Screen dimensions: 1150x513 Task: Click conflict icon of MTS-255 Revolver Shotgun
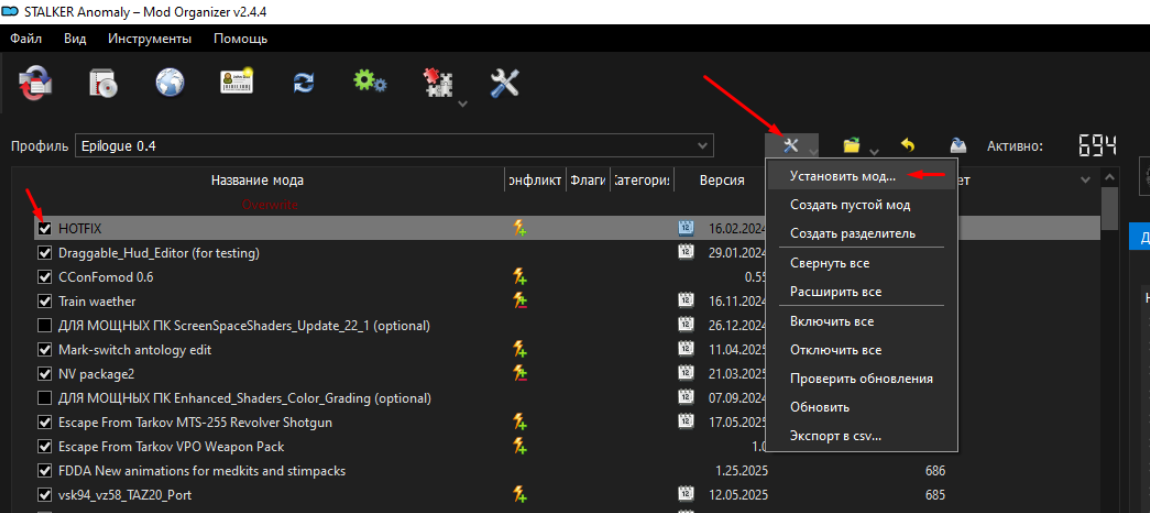pyautogui.click(x=519, y=422)
